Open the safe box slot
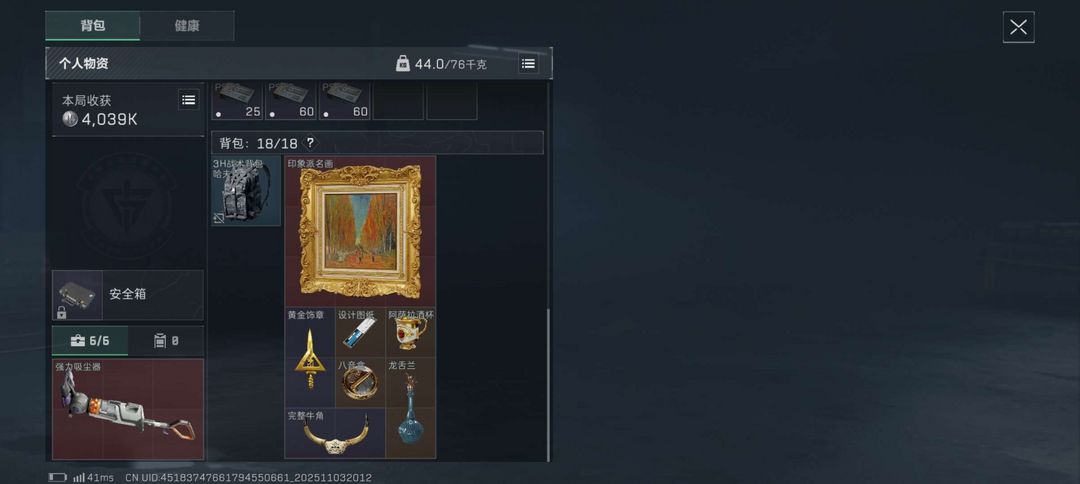This screenshot has height=484, width=1080. [127, 295]
